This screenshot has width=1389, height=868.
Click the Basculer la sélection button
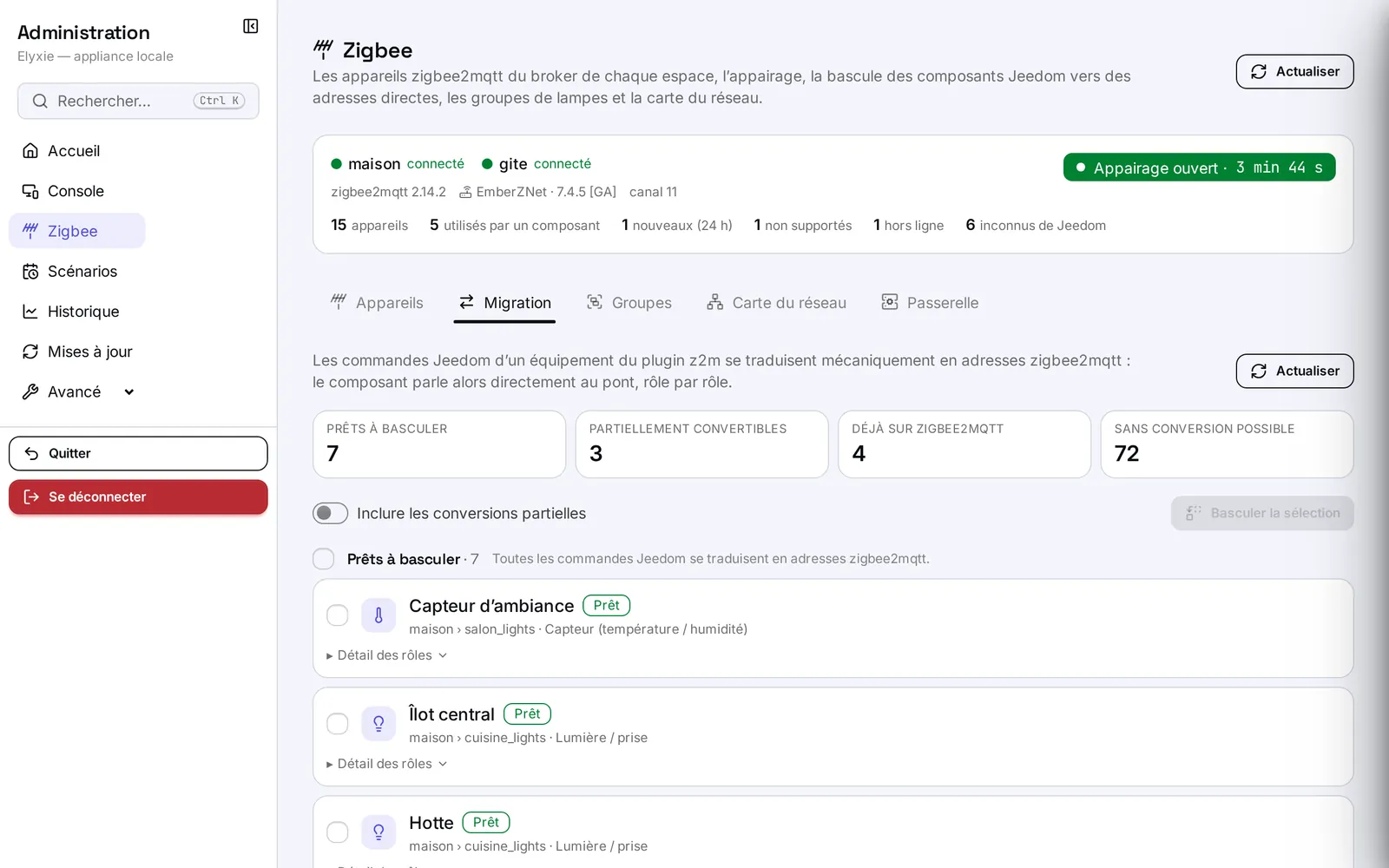click(x=1262, y=513)
